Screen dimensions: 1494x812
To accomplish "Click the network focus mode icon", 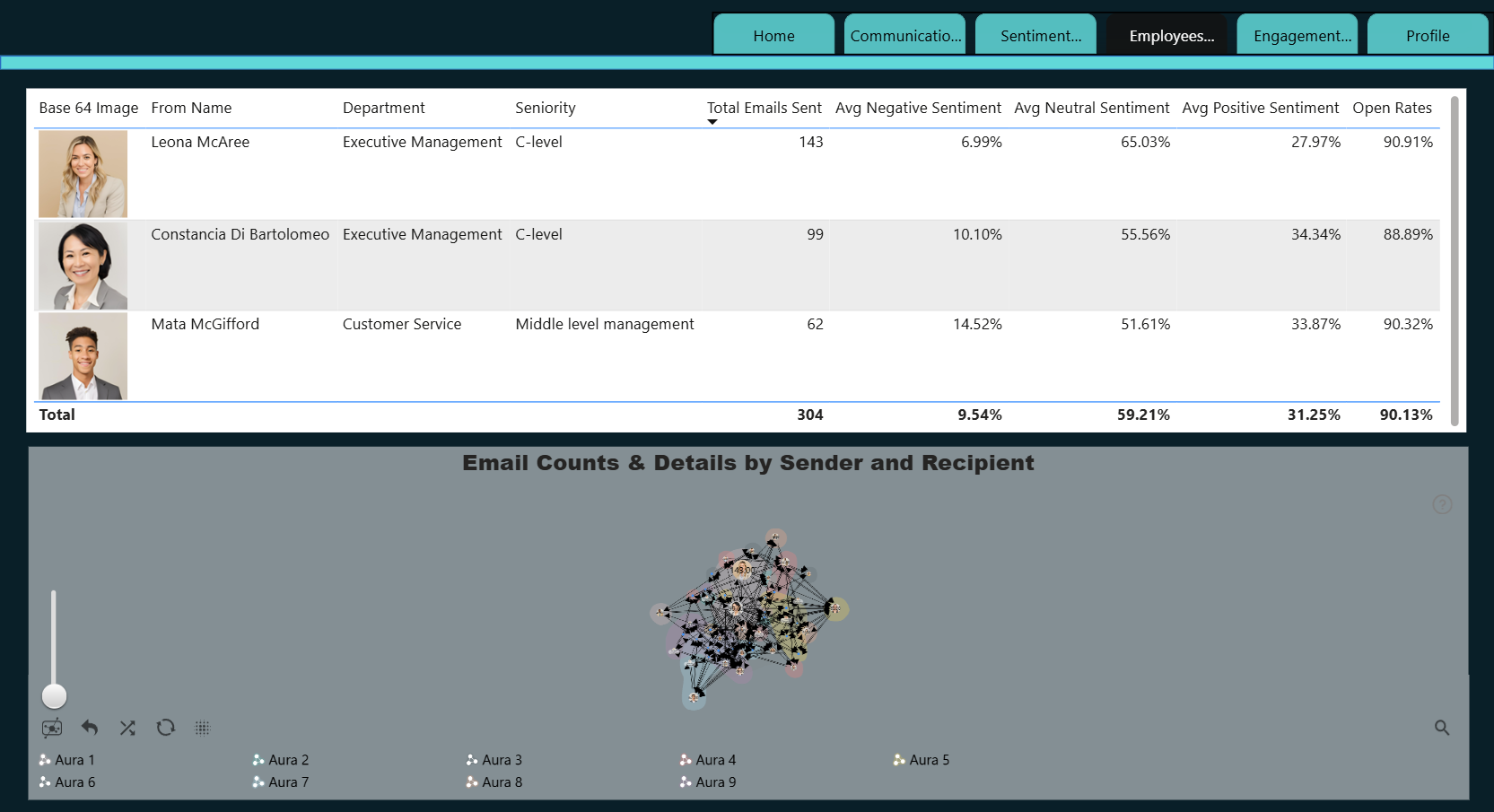I will (x=52, y=728).
